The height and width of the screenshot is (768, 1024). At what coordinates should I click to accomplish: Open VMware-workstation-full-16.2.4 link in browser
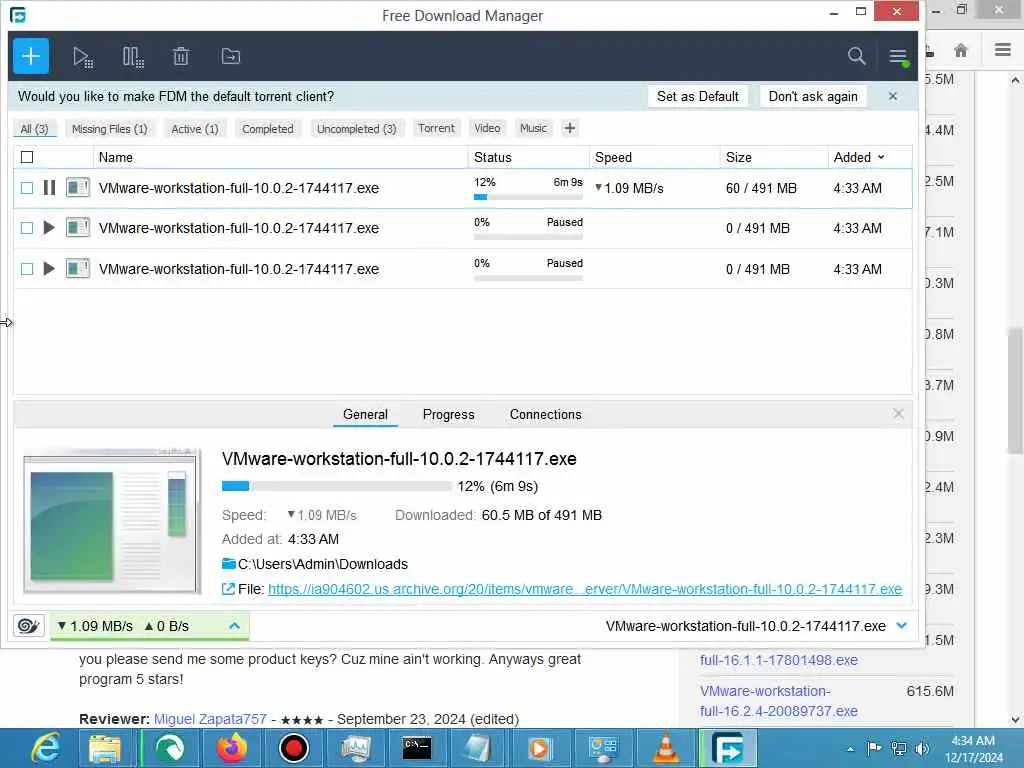(778, 701)
